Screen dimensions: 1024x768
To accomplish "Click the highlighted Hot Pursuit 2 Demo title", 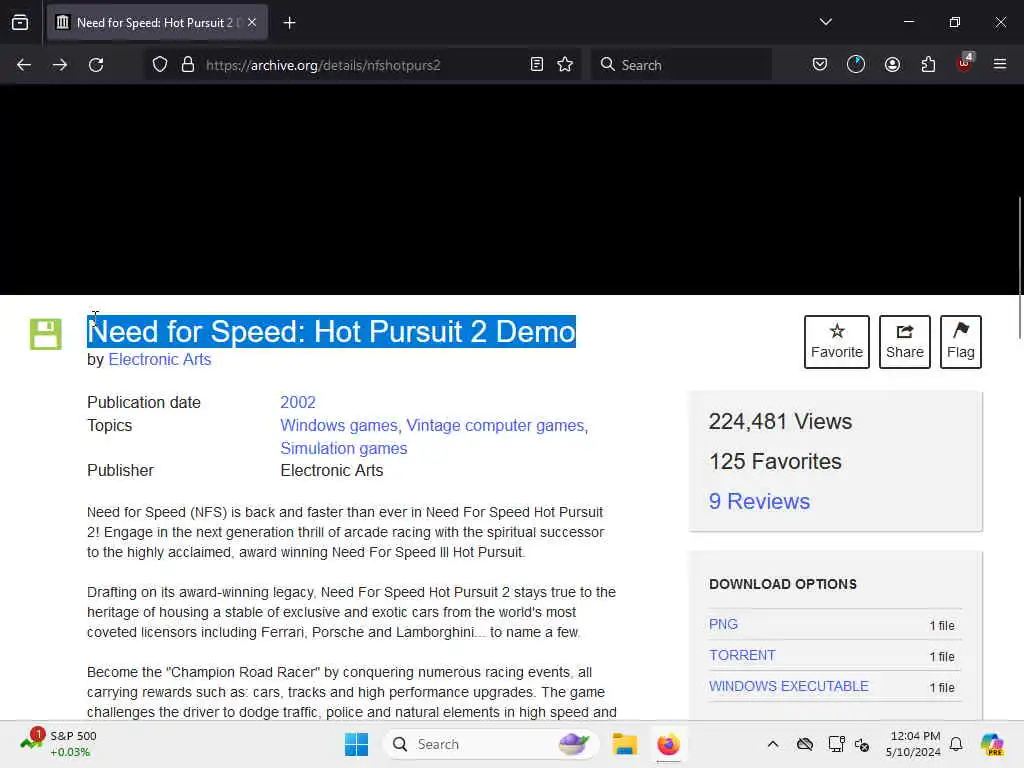I will 331,332.
